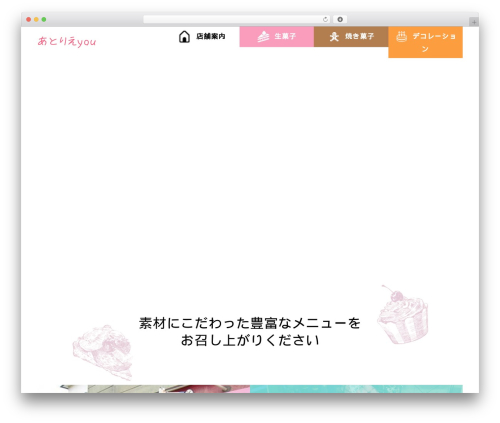Click the gingerbread man icon
This screenshot has width=500, height=423.
point(334,37)
